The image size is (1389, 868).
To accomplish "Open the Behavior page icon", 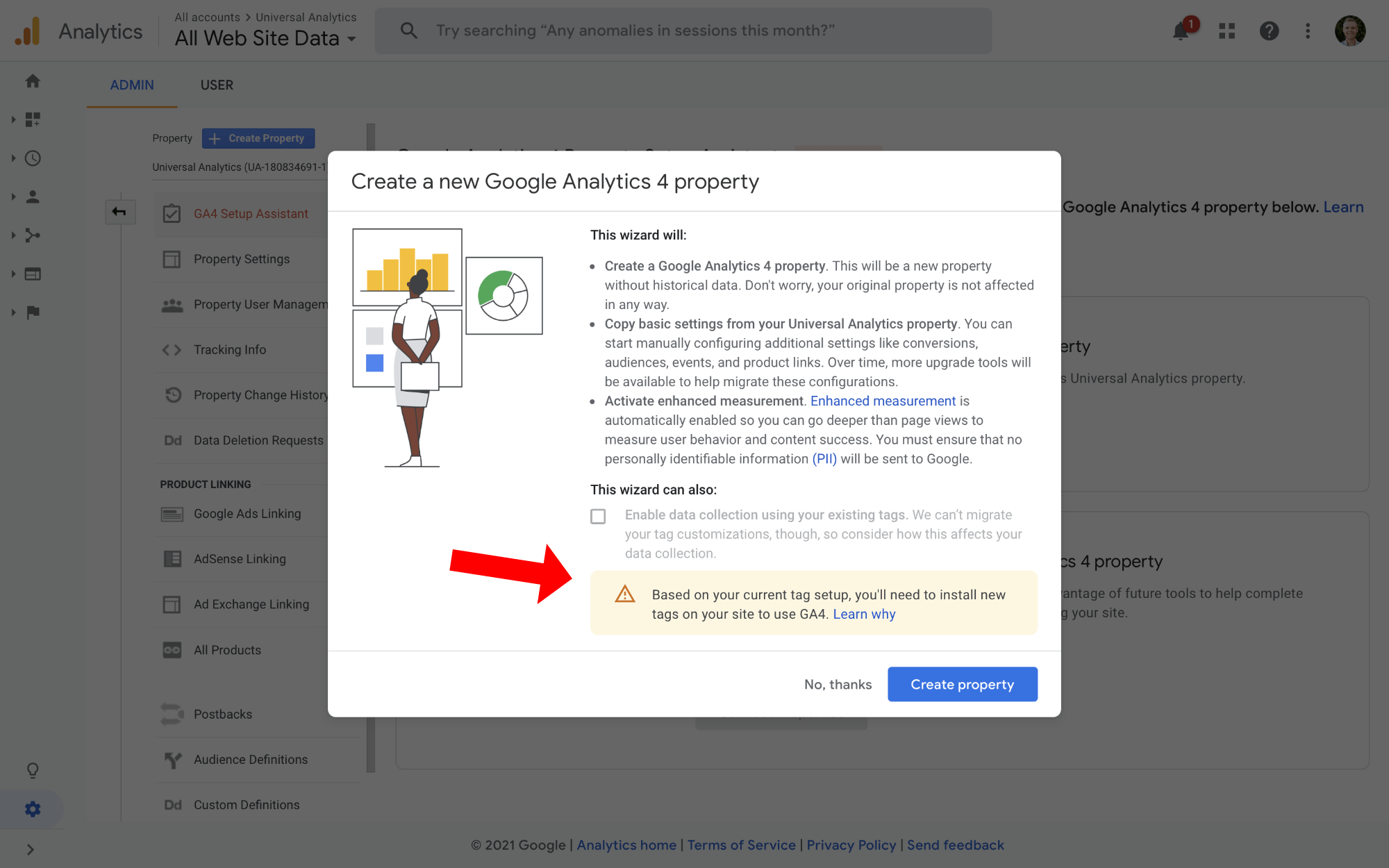I will pyautogui.click(x=33, y=274).
